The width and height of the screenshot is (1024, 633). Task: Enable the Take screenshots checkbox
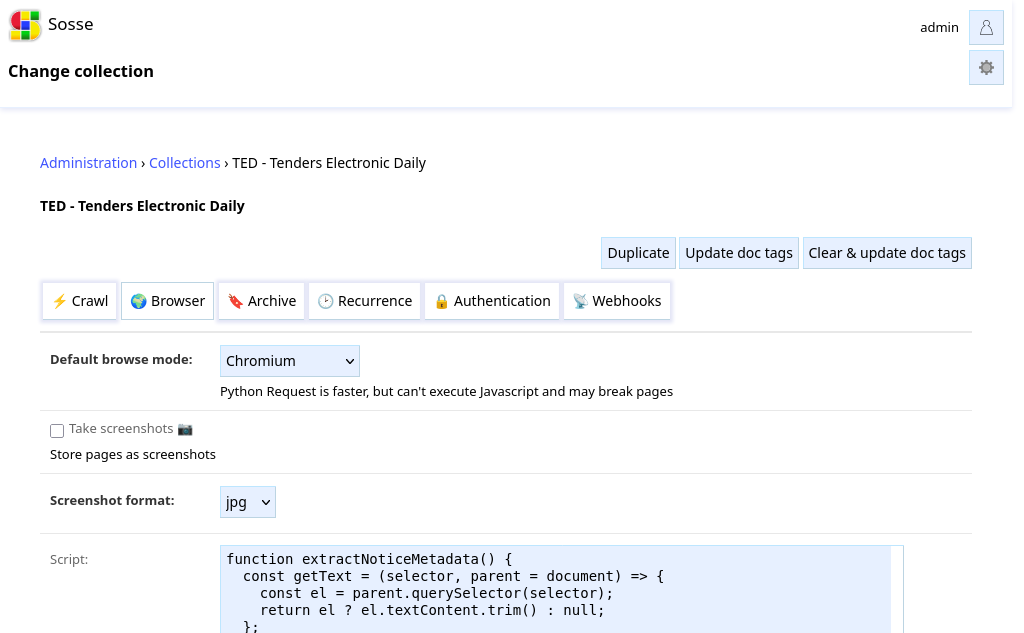click(x=57, y=430)
